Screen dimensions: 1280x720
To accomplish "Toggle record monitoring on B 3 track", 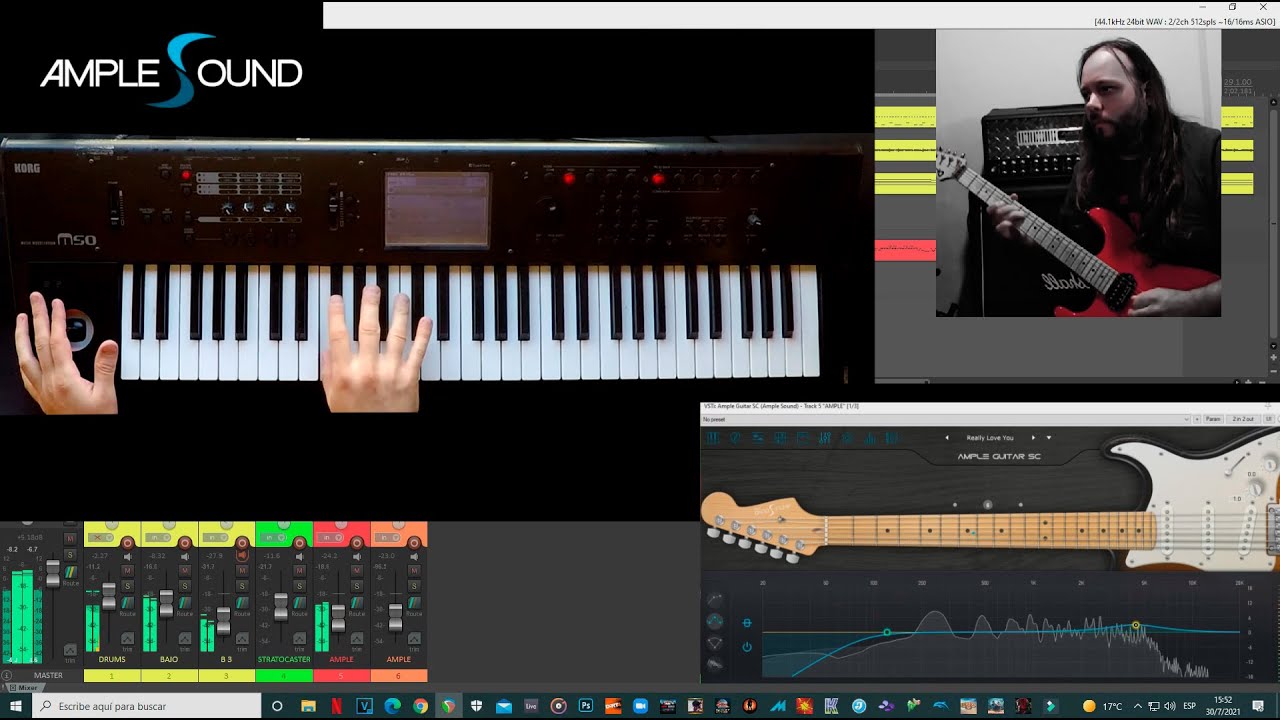I will 242,555.
